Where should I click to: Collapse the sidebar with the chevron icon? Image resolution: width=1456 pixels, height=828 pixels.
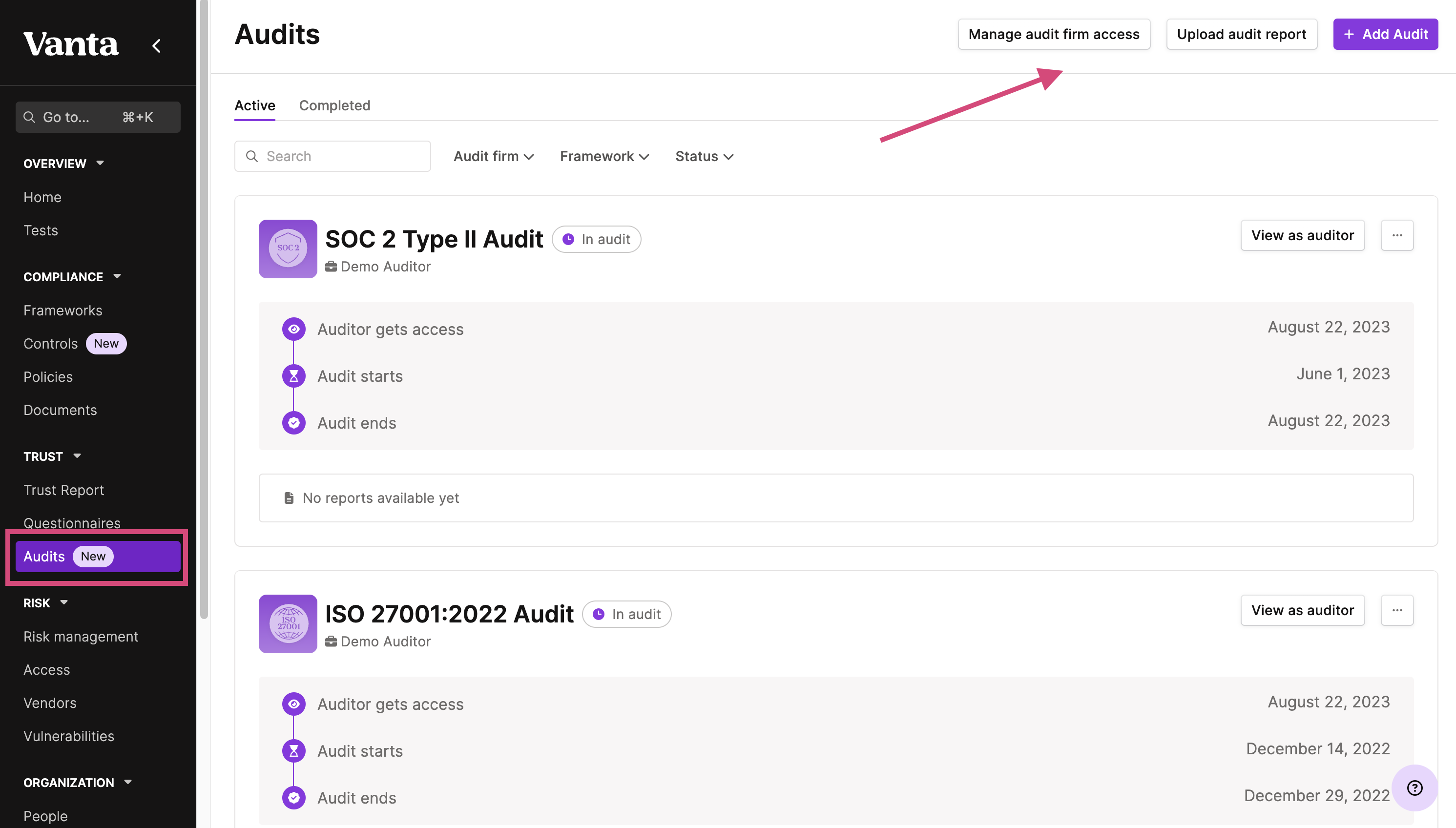click(156, 45)
